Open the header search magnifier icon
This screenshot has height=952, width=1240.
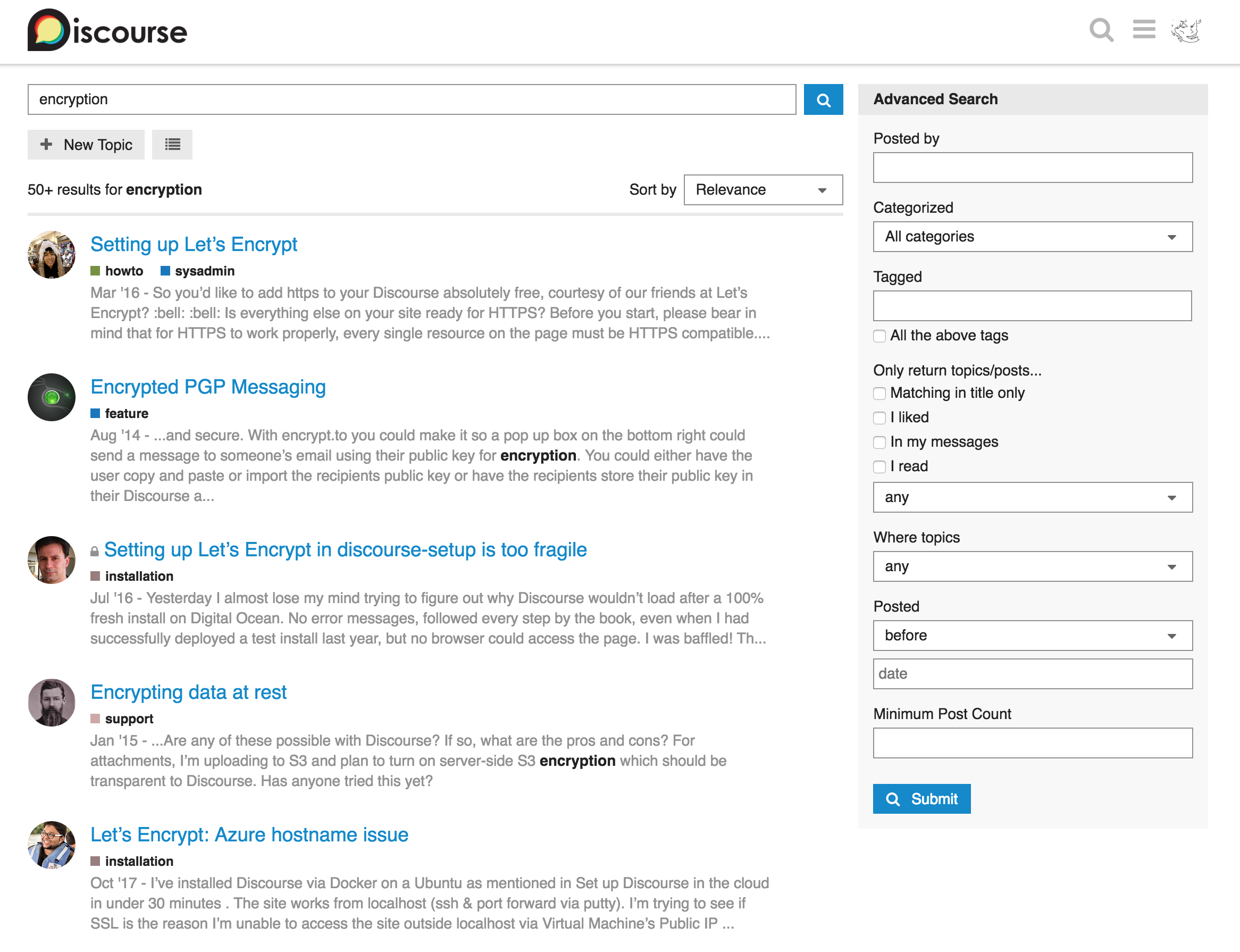[1101, 30]
